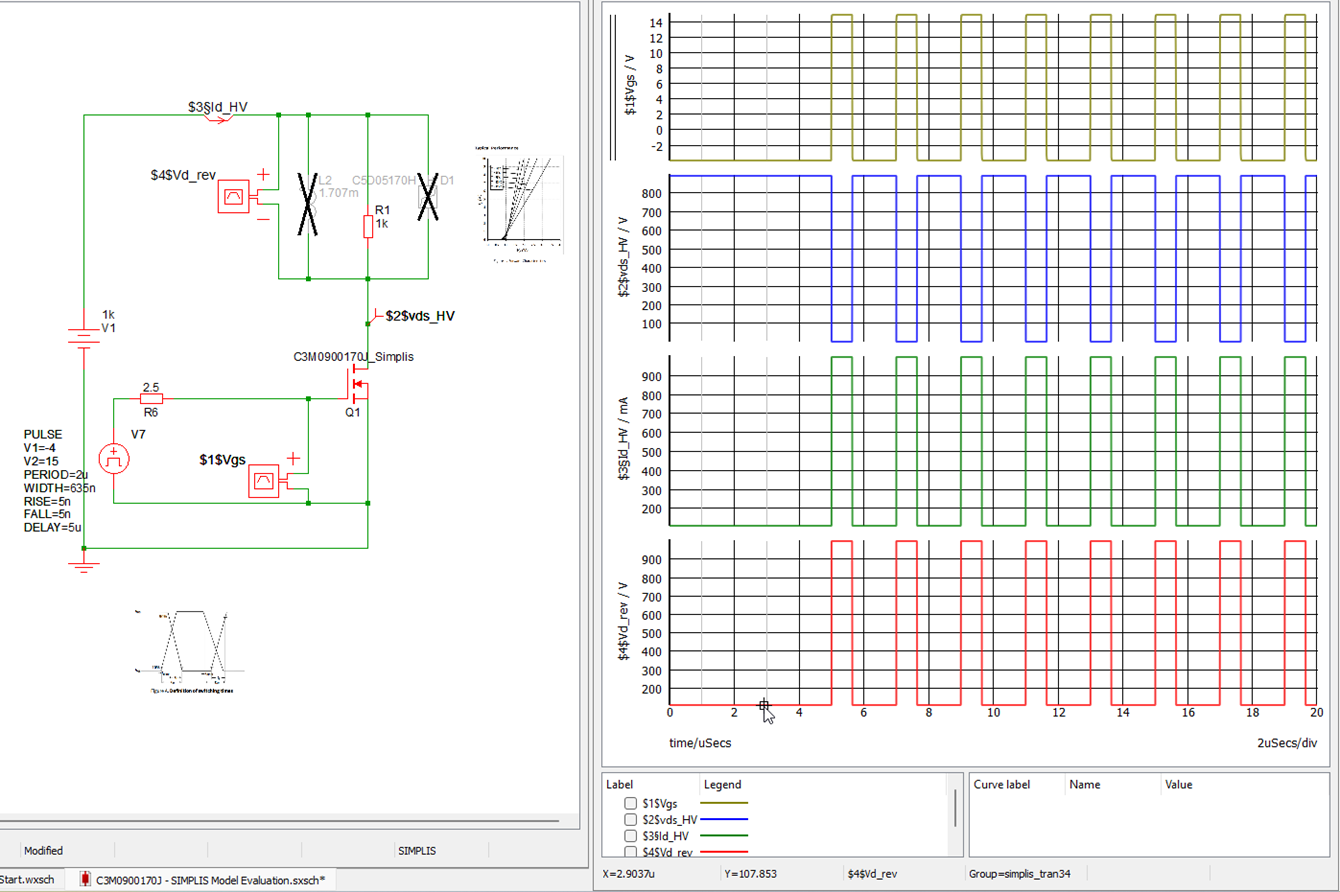Click the $1$Vgs voltage probe symbol

[265, 480]
